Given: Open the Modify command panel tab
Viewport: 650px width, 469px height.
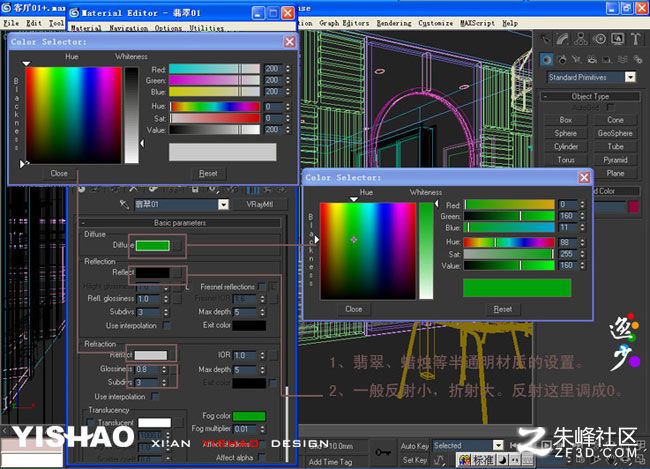Looking at the screenshot, I should (x=563, y=39).
